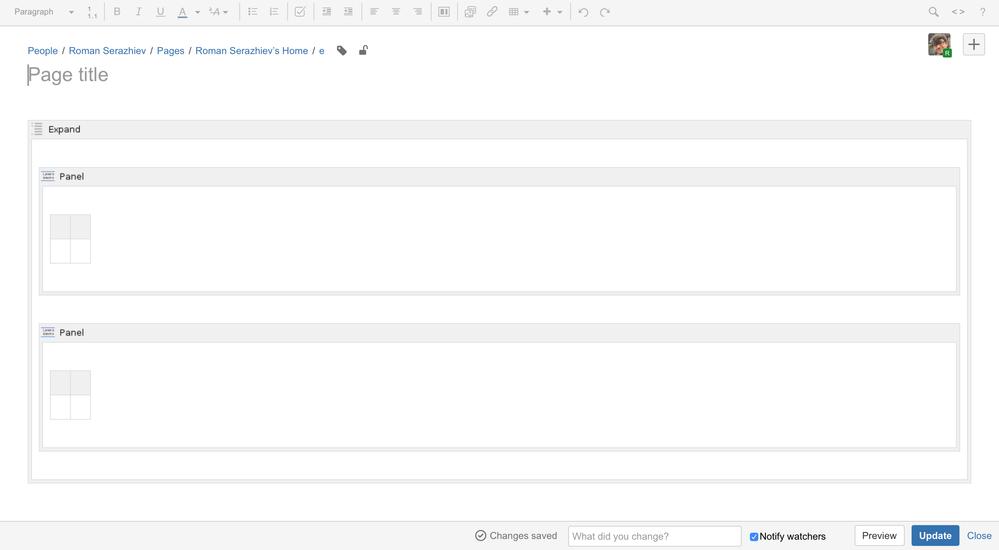Click the user avatar thumbnail
The width and height of the screenshot is (999, 550).
coord(939,45)
